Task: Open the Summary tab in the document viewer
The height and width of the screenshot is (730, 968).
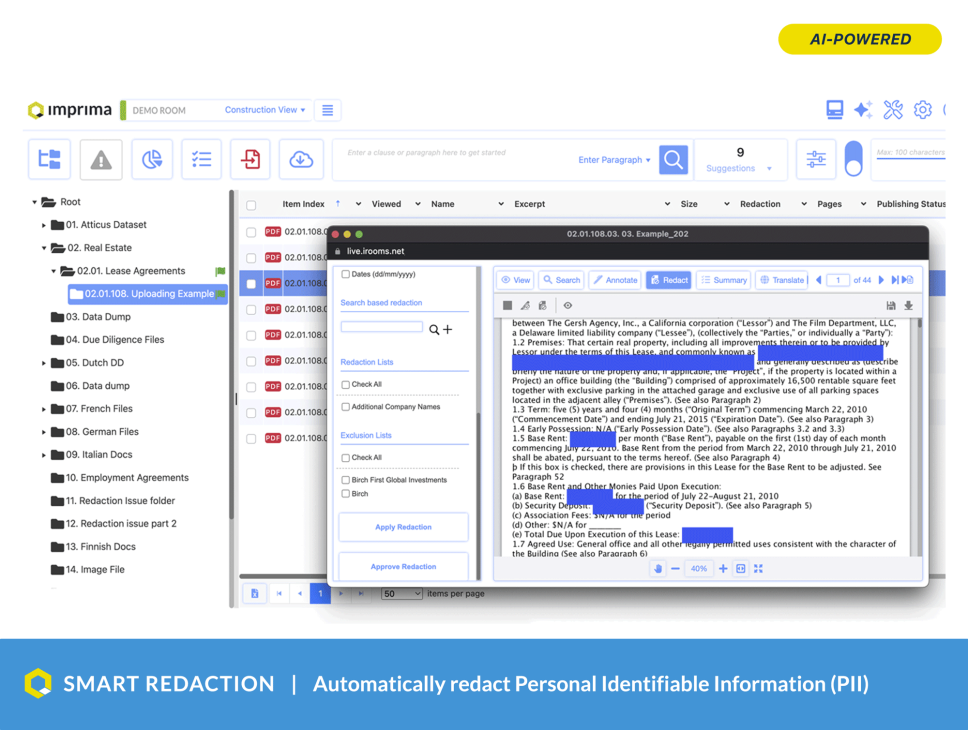Action: coord(723,279)
